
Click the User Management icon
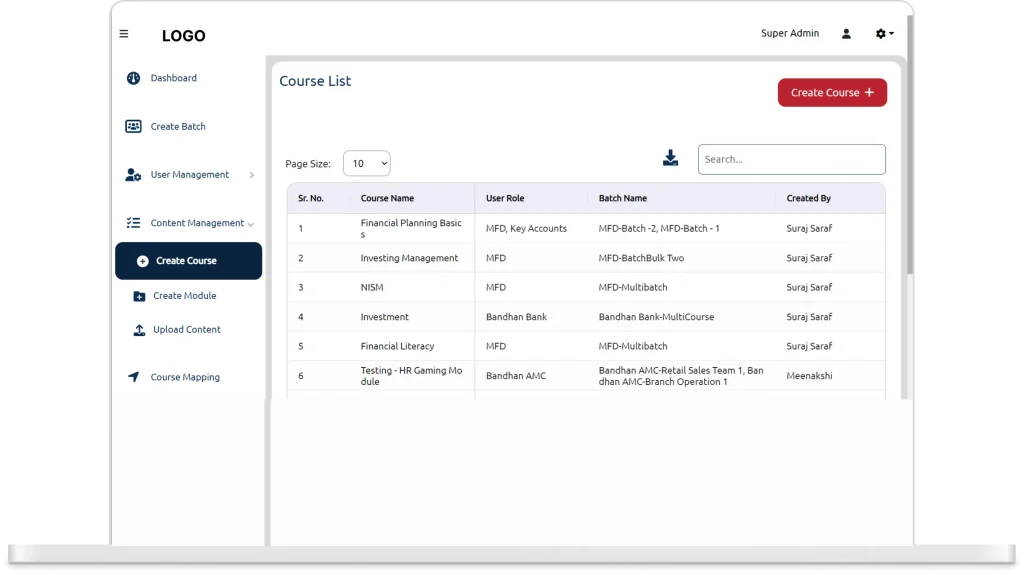click(x=133, y=175)
